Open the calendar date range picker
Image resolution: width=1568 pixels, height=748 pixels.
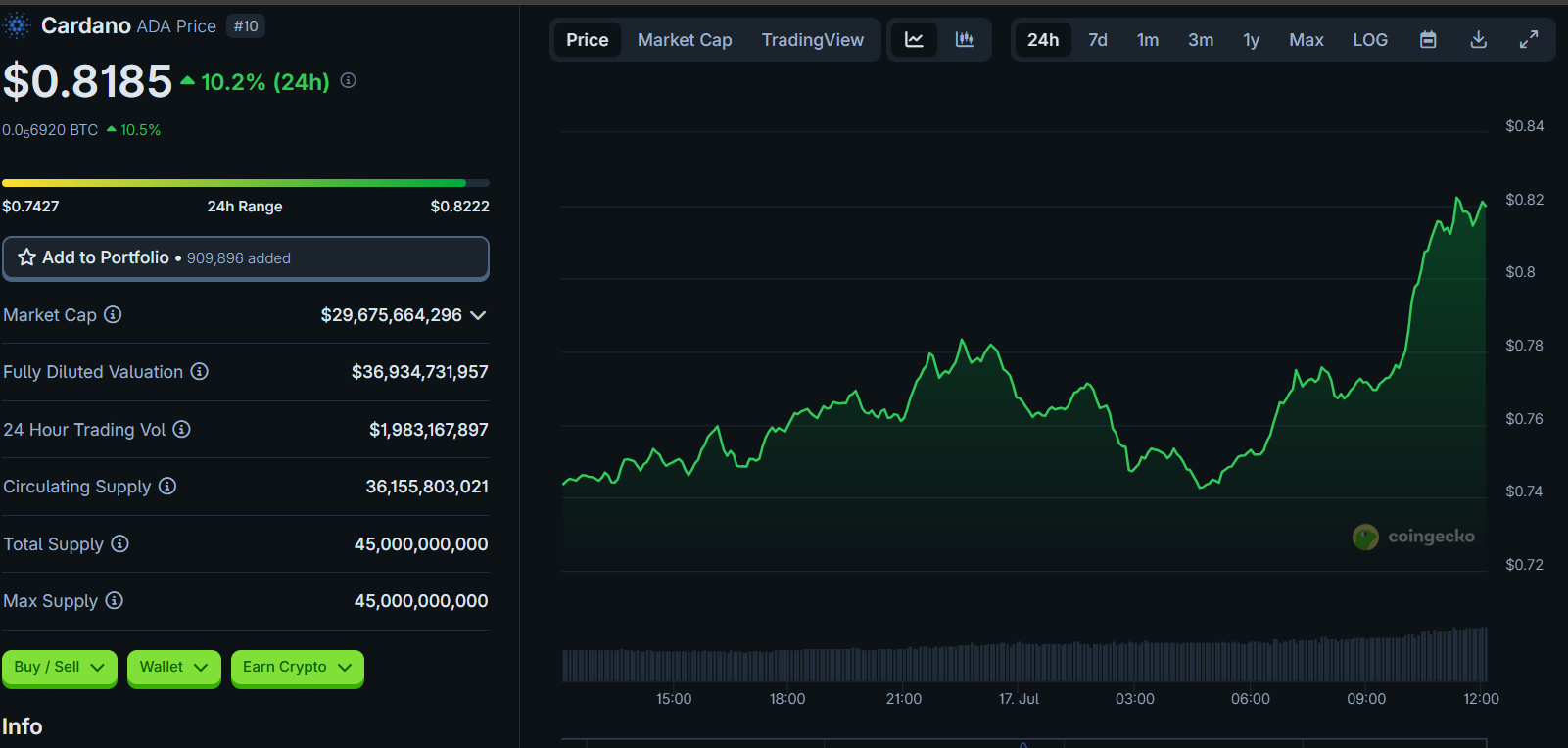[1428, 40]
